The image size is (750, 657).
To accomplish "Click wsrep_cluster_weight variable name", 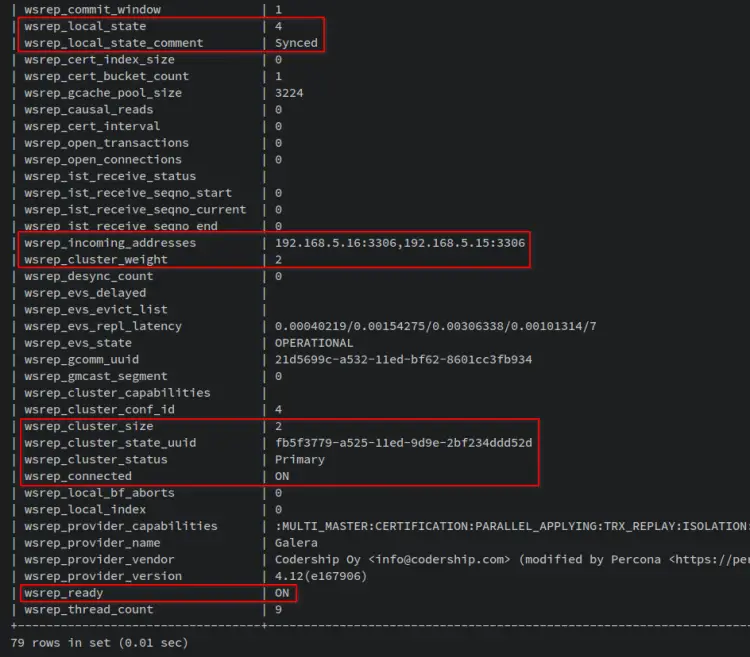I will pos(96,260).
